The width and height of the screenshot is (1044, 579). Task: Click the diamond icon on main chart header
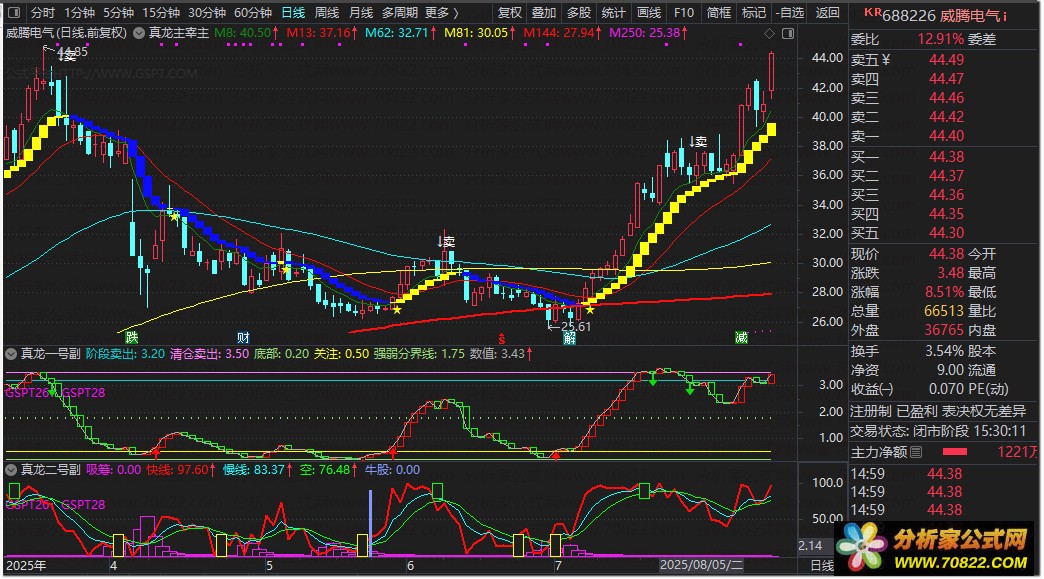(x=769, y=33)
